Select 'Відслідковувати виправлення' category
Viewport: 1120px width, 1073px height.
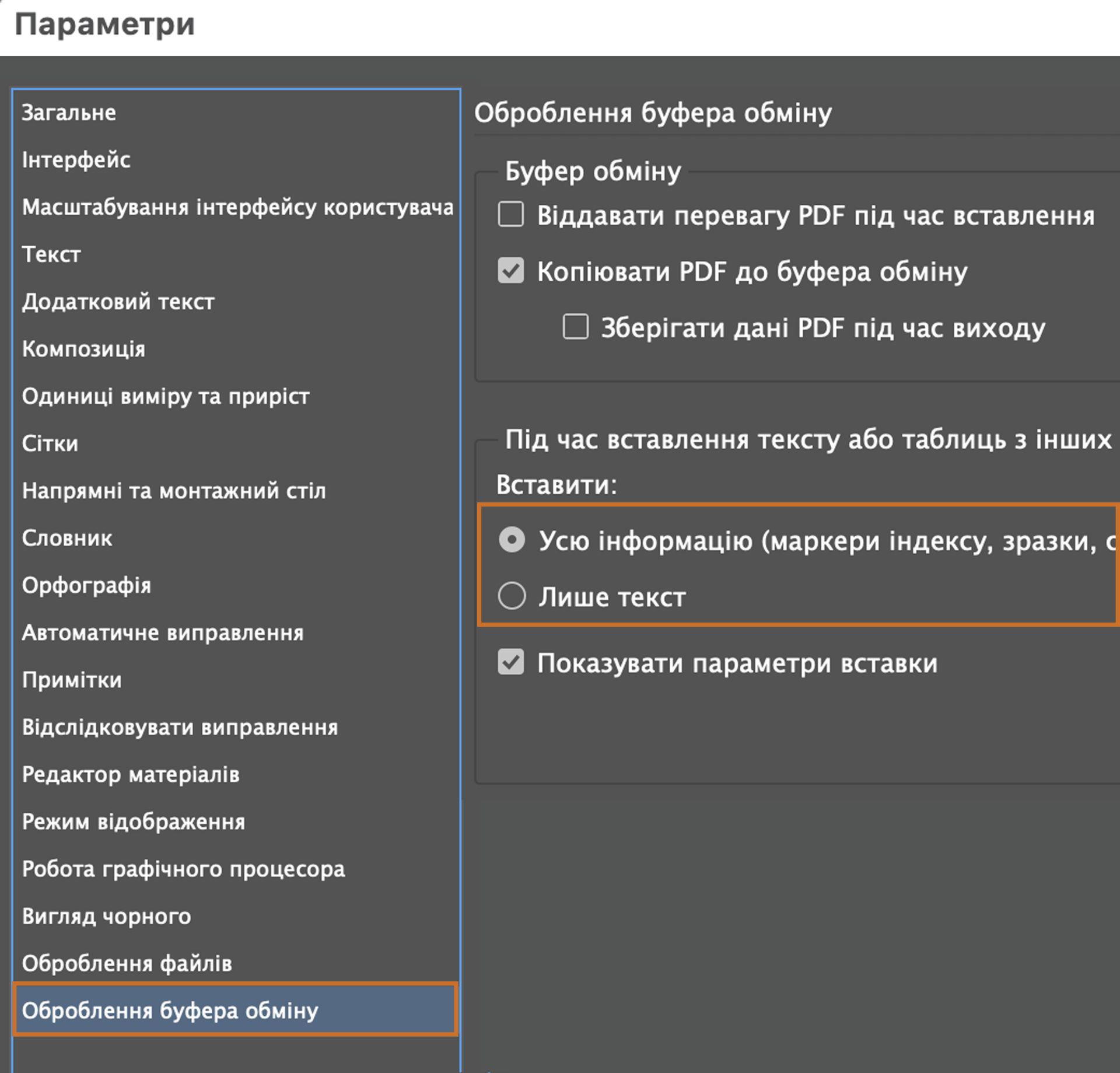180,727
